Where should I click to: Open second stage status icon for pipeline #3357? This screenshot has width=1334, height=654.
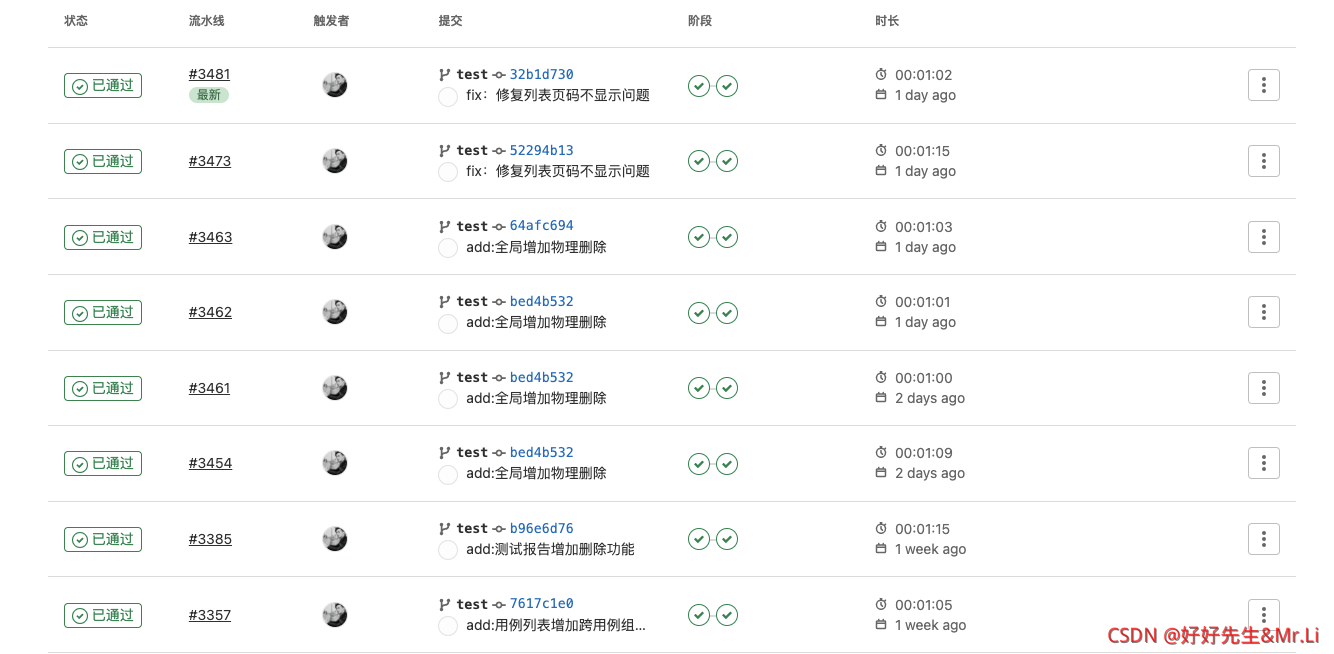727,615
